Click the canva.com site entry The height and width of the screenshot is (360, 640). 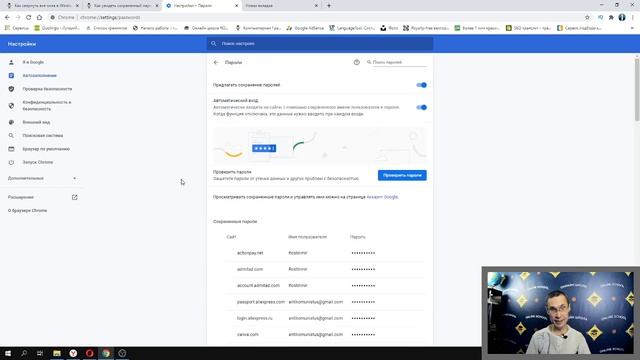coord(247,335)
